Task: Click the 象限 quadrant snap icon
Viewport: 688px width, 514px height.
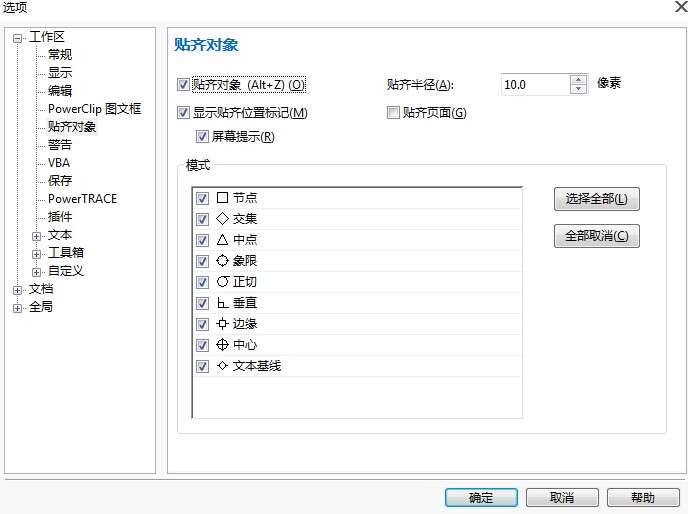Action: tap(222, 260)
